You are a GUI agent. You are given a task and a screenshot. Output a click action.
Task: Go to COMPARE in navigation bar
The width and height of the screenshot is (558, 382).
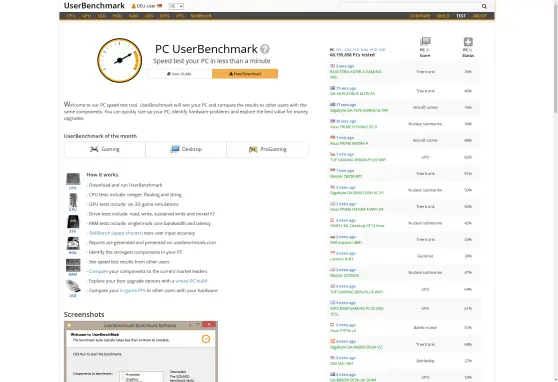pyautogui.click(x=420, y=16)
